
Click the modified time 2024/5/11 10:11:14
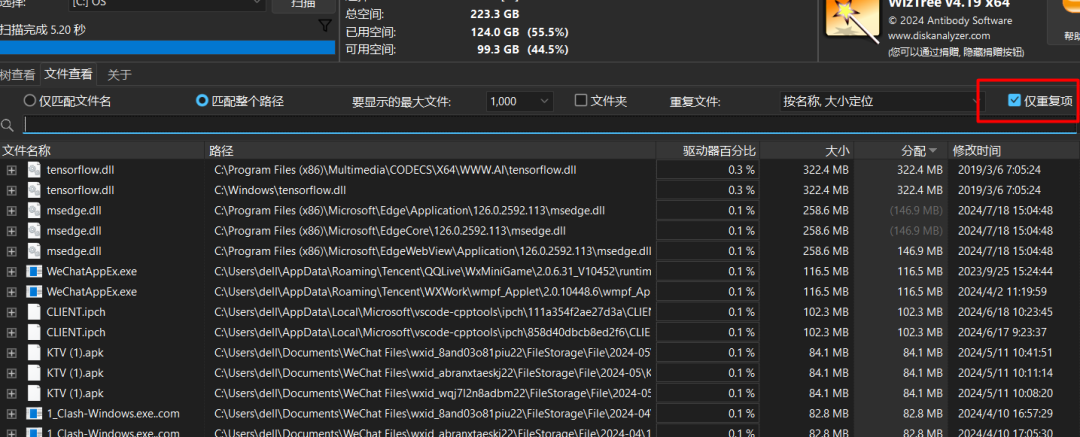click(1005, 373)
